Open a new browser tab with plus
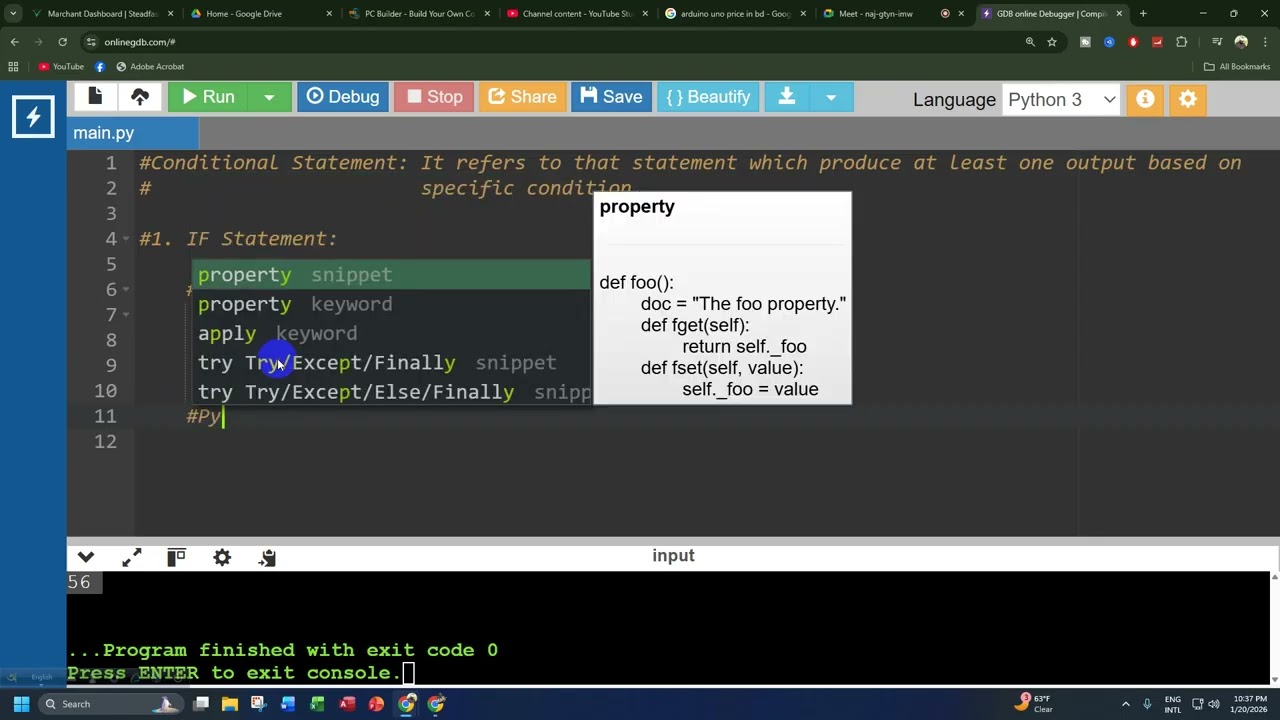 [x=1143, y=14]
